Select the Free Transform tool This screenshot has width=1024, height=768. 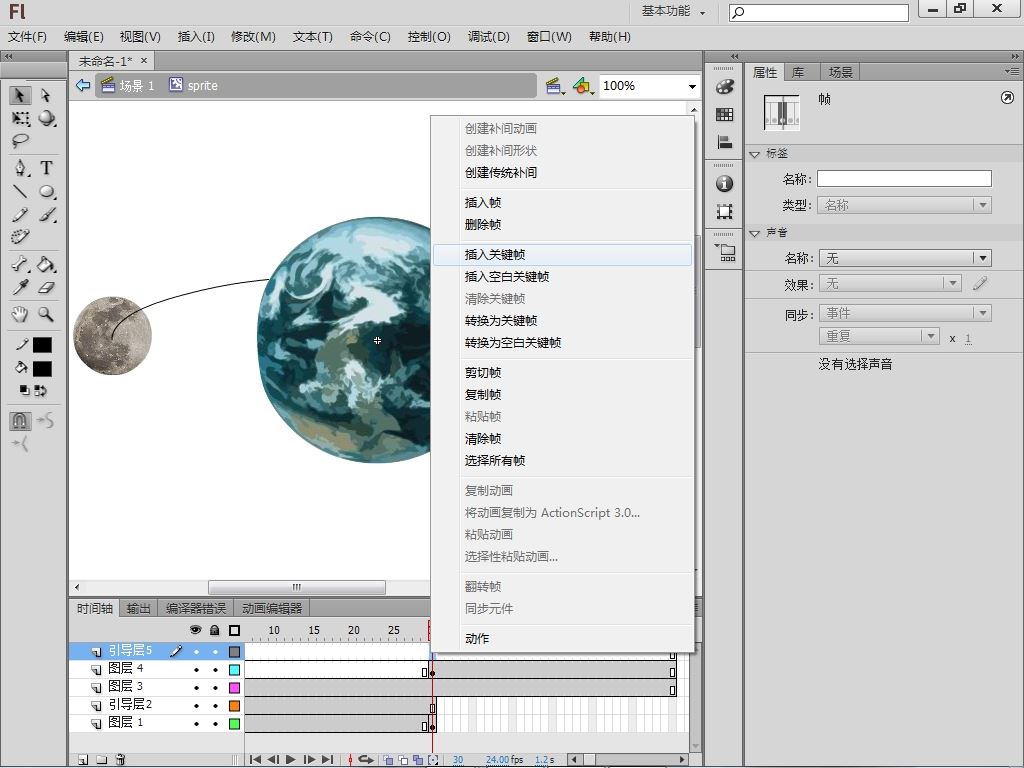[x=20, y=118]
